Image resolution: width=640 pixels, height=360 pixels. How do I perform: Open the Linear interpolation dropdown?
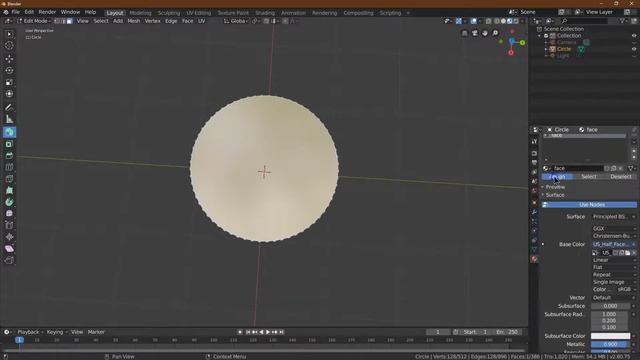(613, 260)
